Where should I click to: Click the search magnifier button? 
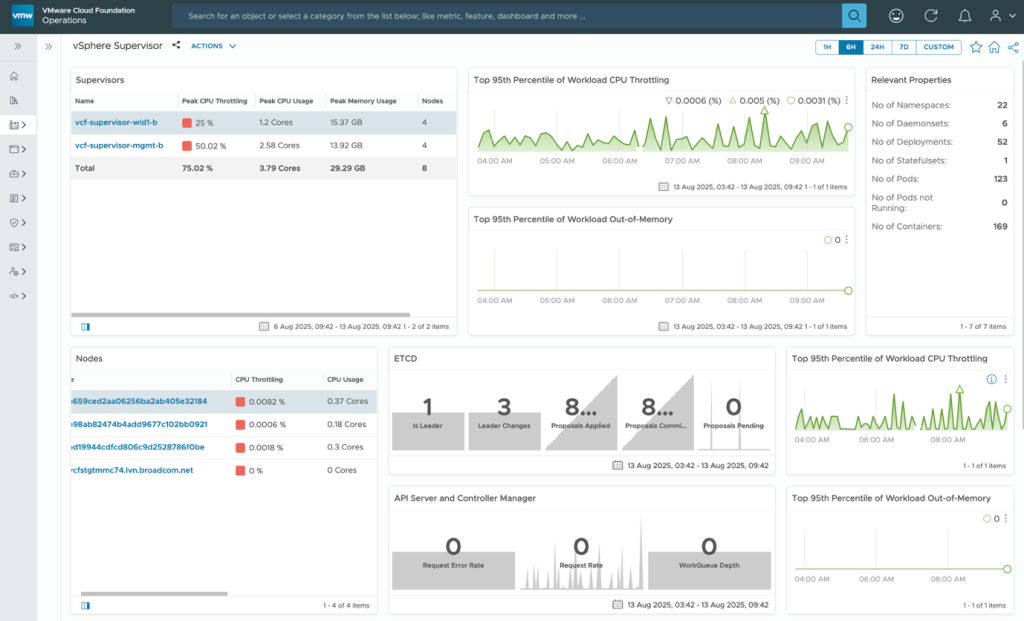854,16
